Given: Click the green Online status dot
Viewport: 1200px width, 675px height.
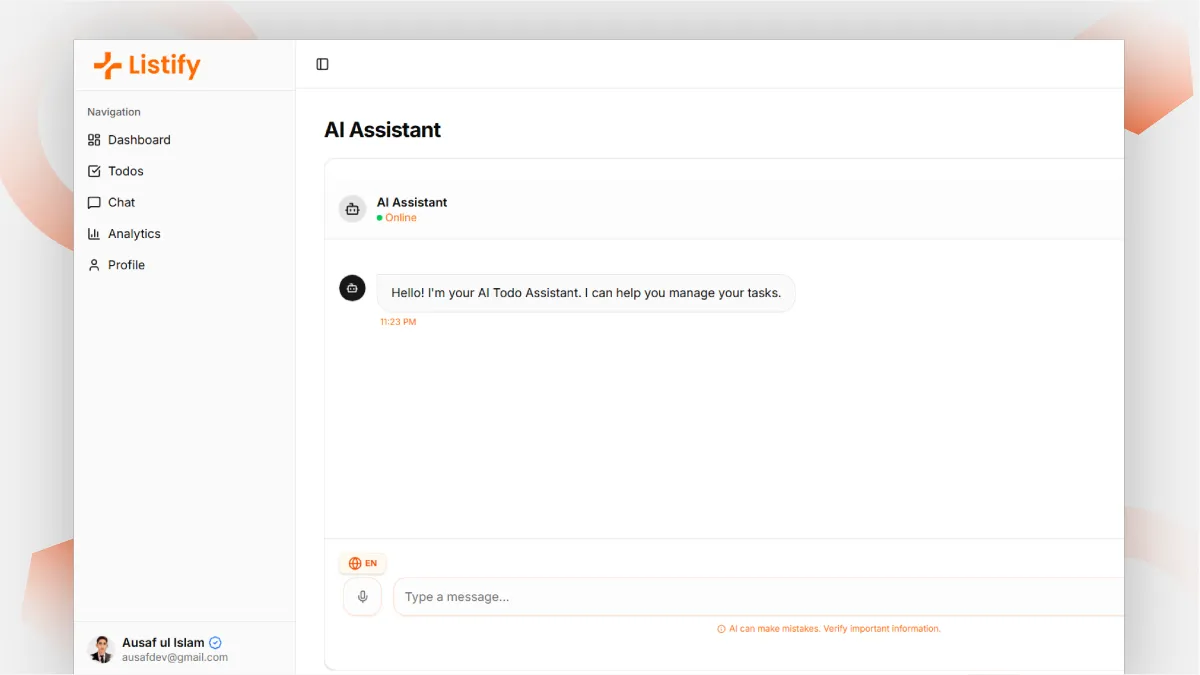Looking at the screenshot, I should coord(380,218).
